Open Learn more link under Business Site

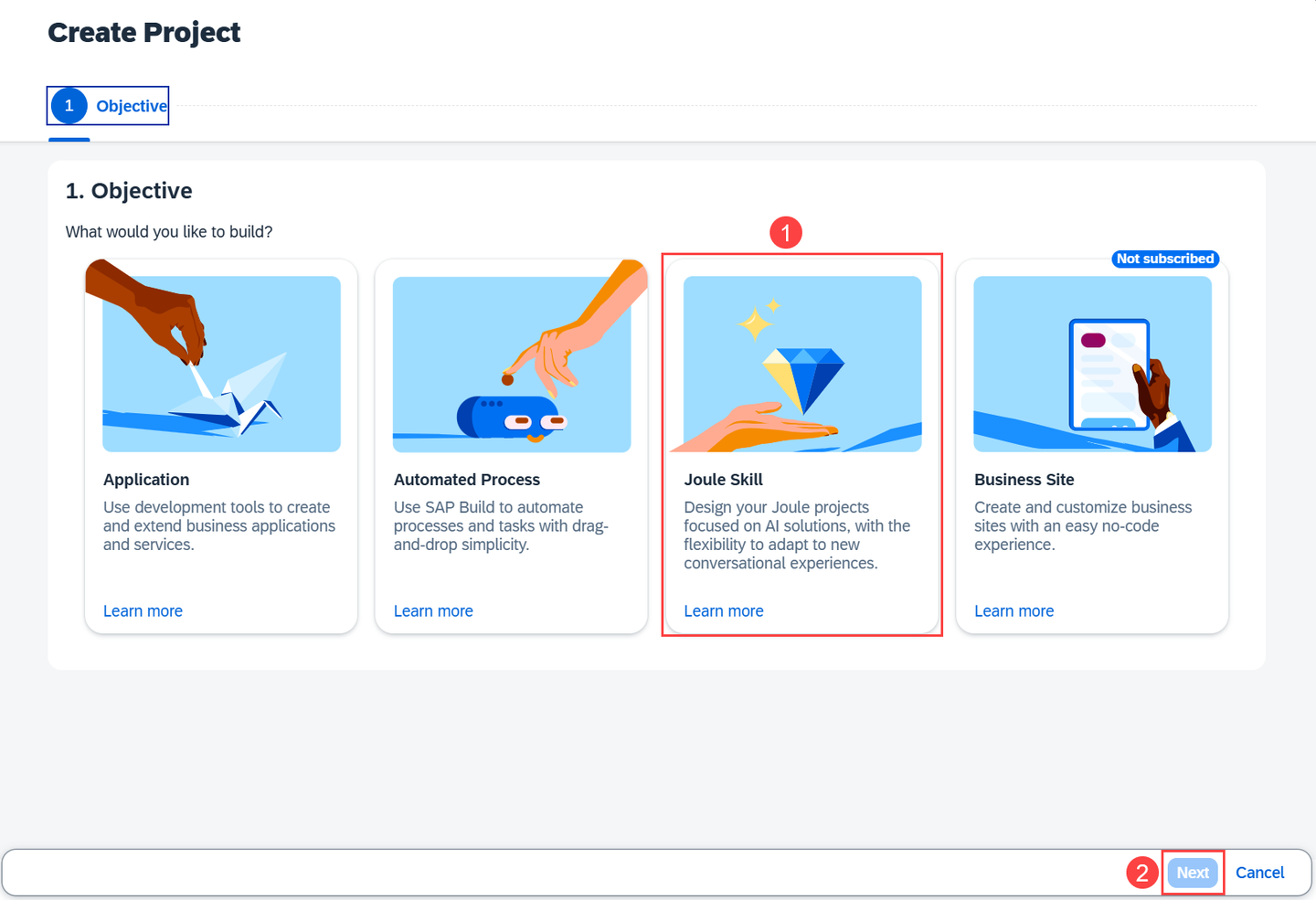pyautogui.click(x=1014, y=611)
